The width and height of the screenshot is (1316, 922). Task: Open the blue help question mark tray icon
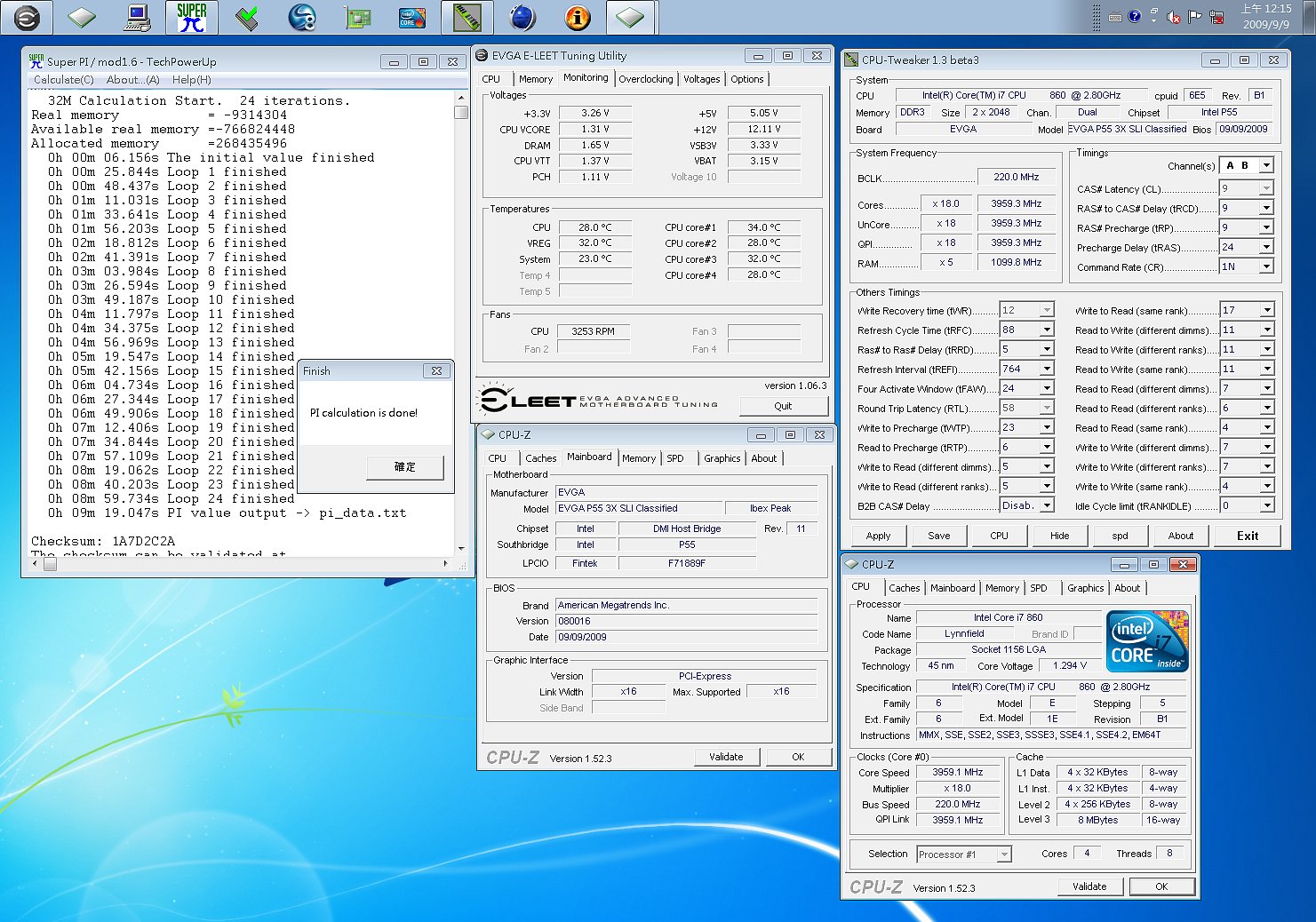pos(1134,16)
